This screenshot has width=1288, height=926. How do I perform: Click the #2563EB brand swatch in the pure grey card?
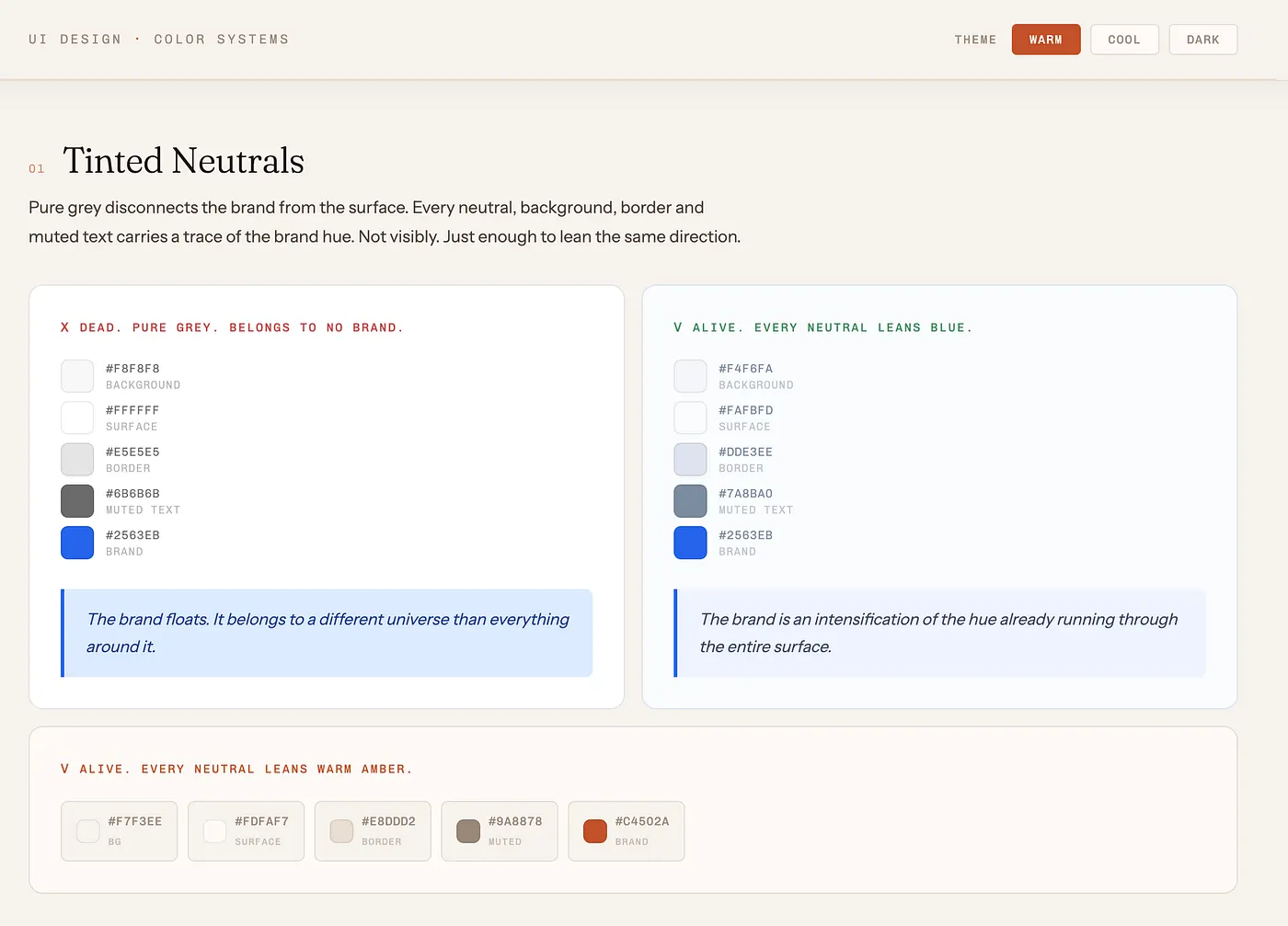tap(77, 543)
